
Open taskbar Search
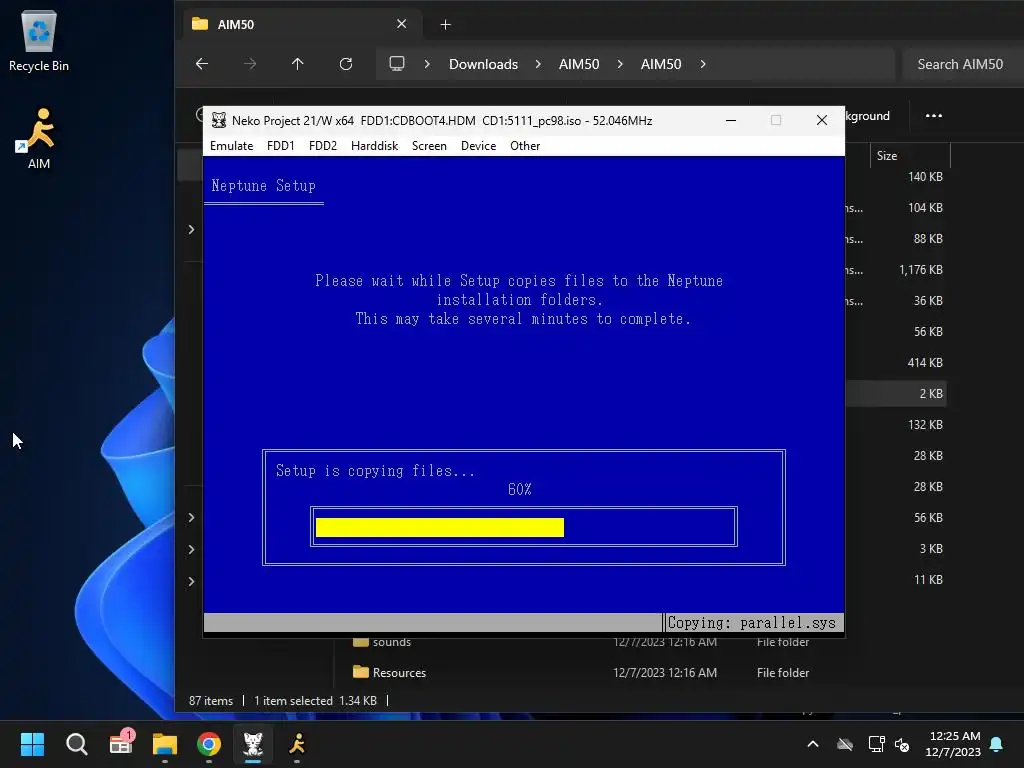(x=76, y=744)
